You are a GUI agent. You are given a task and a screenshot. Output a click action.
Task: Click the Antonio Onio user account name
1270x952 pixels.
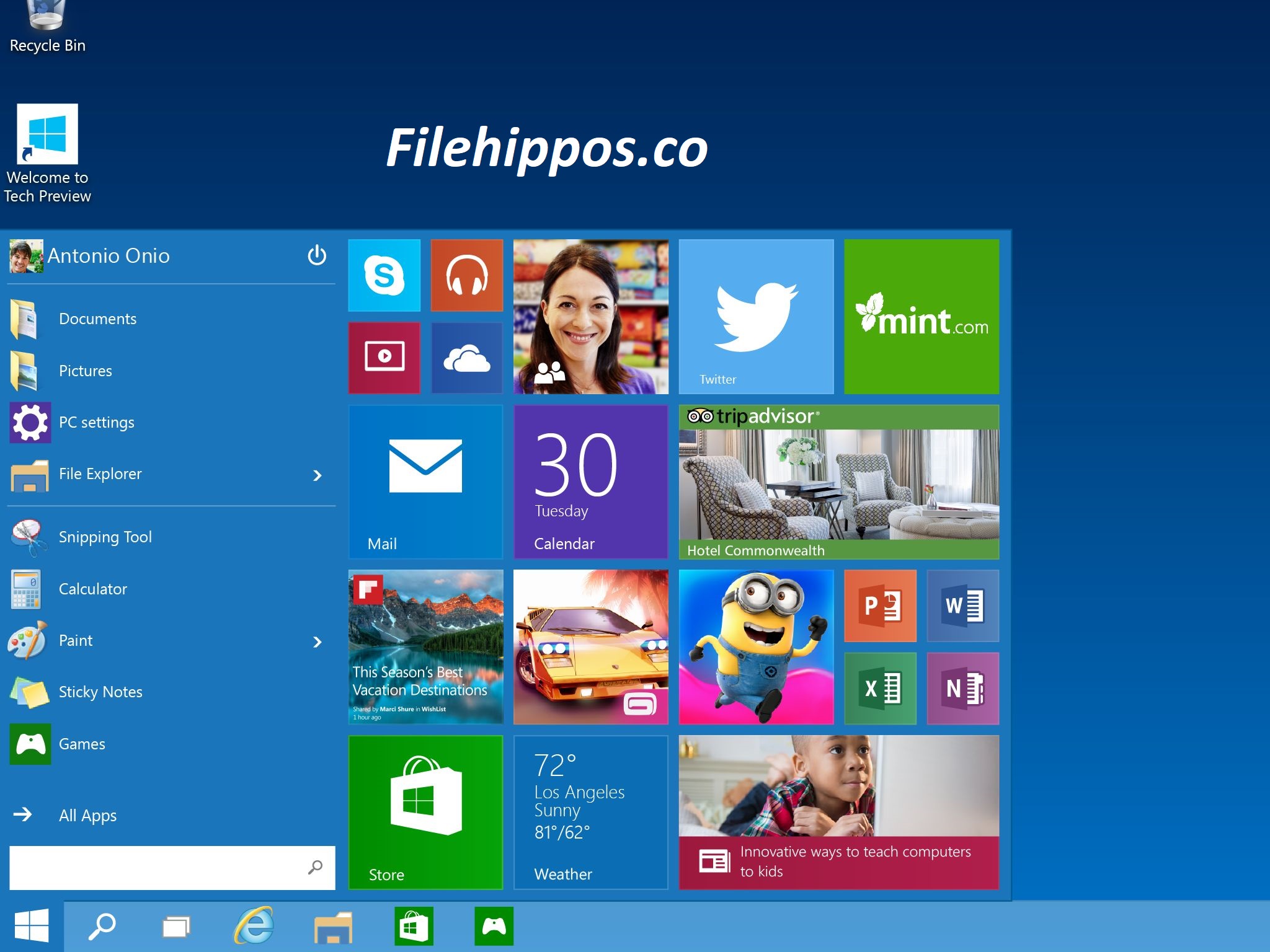[109, 255]
